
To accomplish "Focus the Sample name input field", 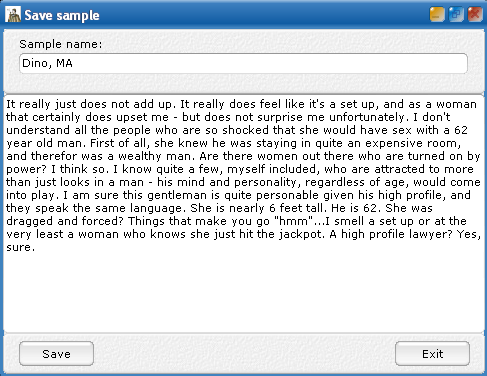I will click(x=243, y=63).
